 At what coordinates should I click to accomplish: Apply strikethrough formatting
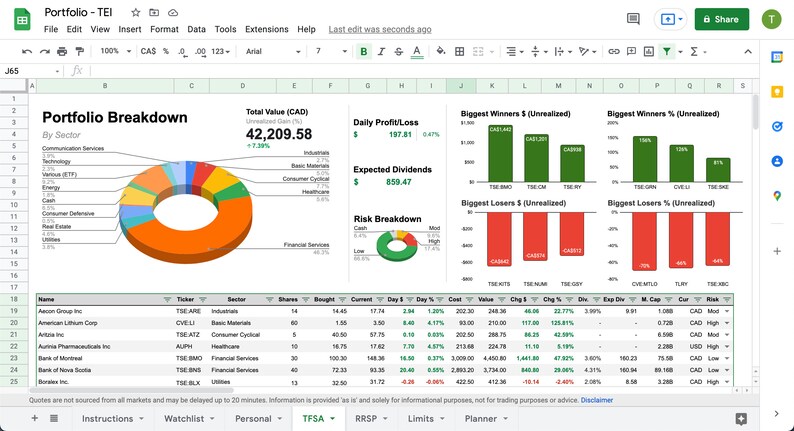[x=399, y=51]
